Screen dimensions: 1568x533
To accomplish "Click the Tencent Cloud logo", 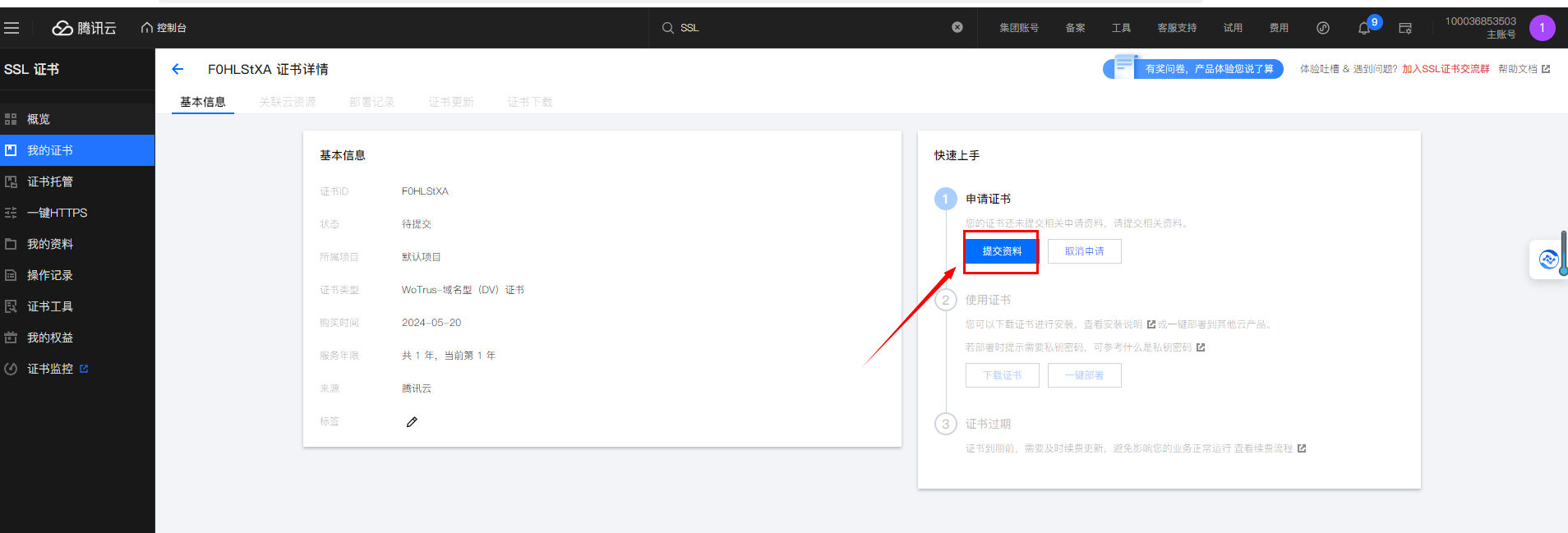I will (x=85, y=28).
